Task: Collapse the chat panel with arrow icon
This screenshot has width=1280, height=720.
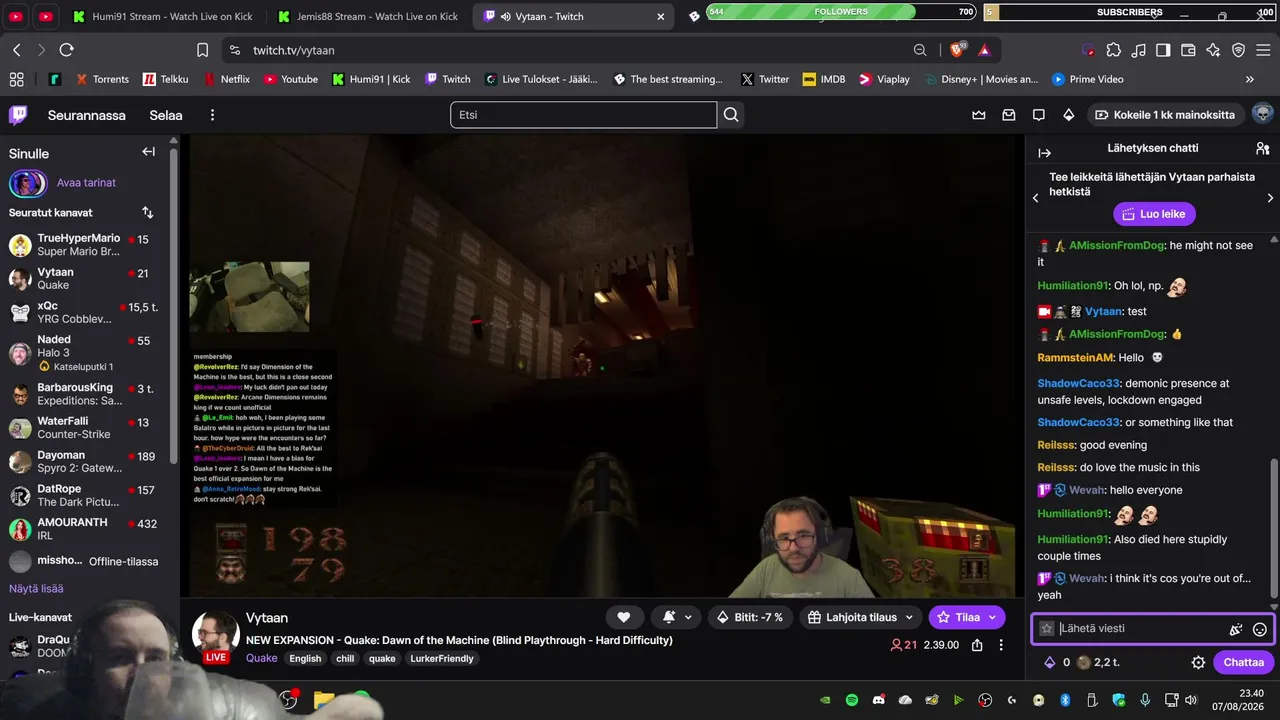Action: point(1045,153)
